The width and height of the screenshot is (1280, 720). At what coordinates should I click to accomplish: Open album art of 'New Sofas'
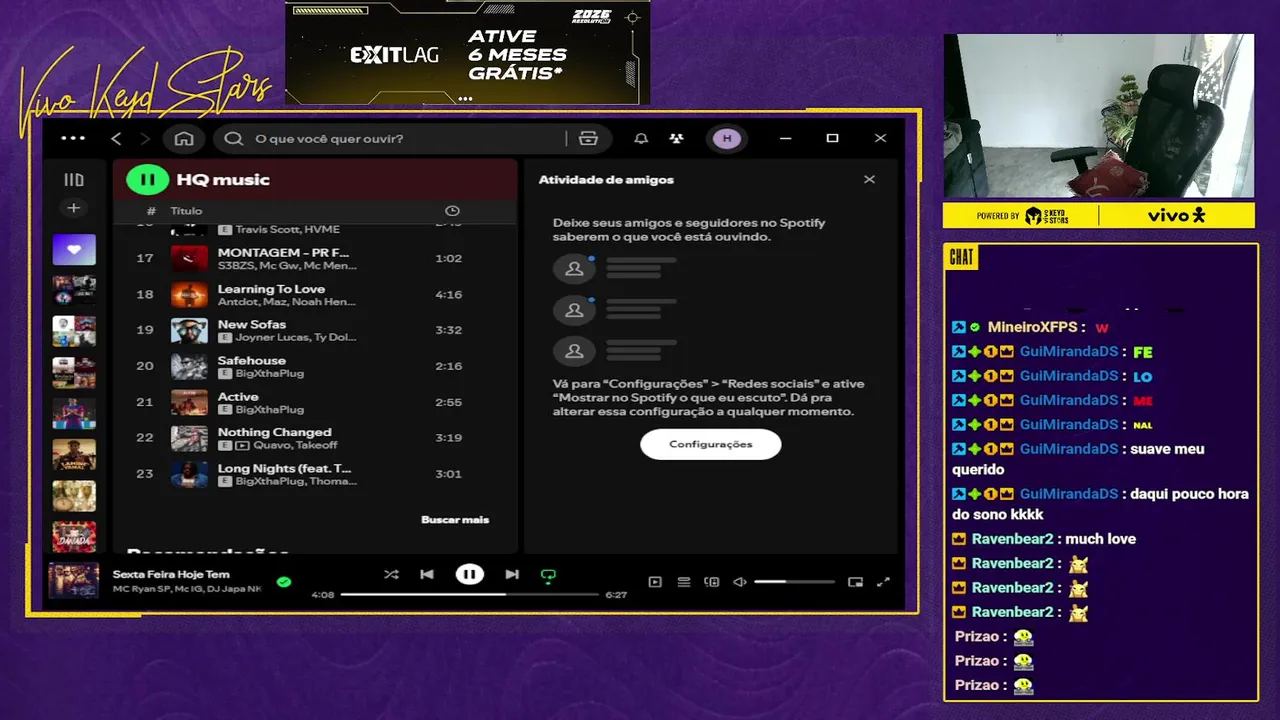(x=189, y=330)
